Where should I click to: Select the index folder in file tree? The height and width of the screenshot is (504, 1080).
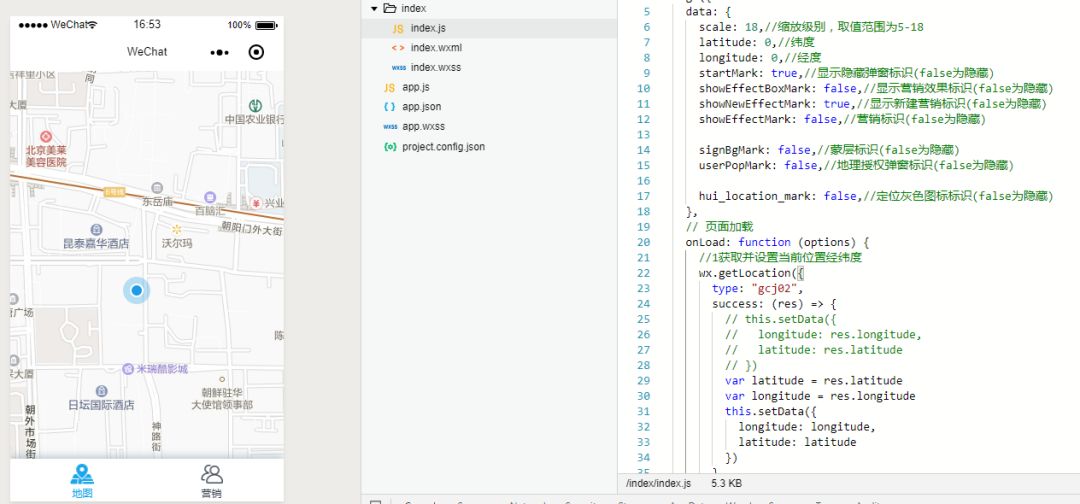tap(414, 9)
